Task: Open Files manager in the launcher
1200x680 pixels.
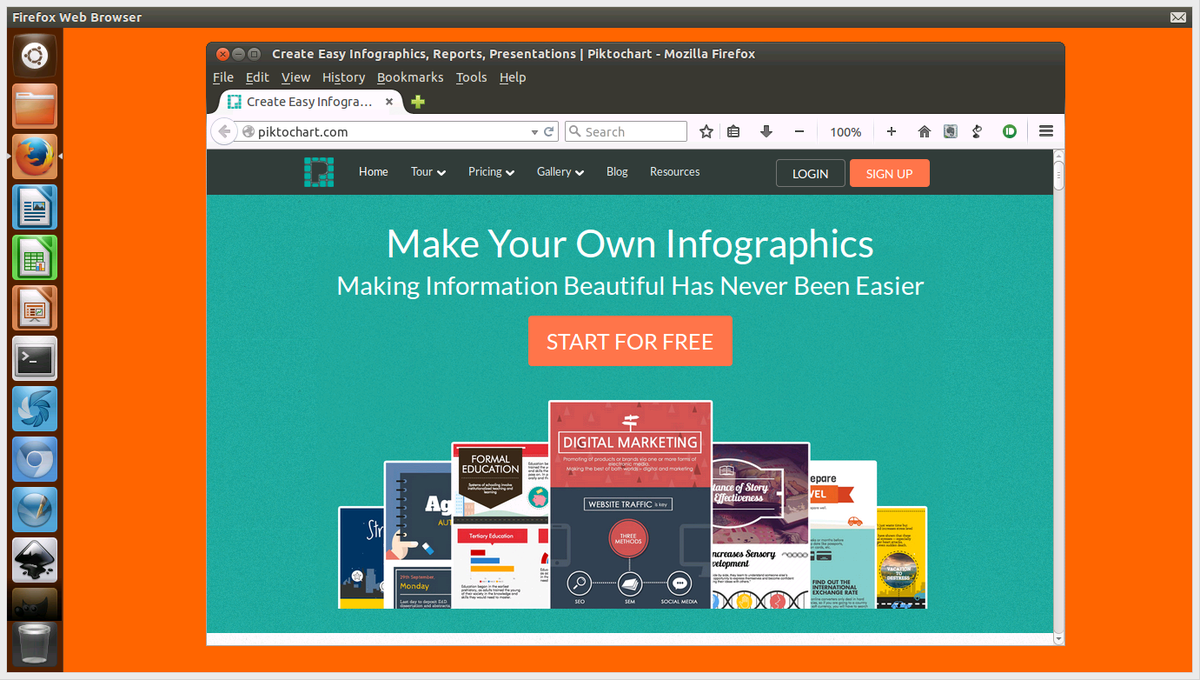Action: tap(35, 106)
